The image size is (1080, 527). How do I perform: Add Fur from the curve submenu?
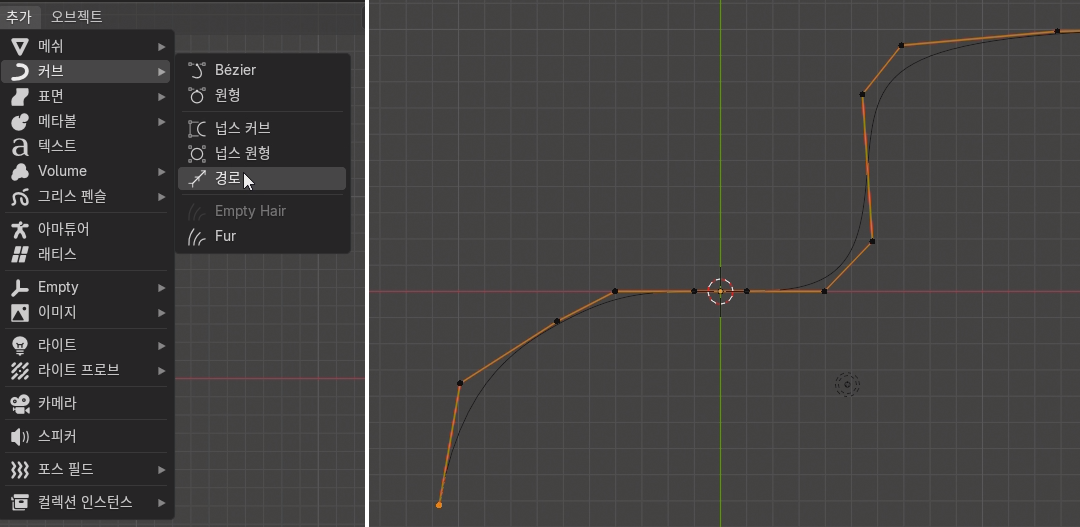click(262, 237)
